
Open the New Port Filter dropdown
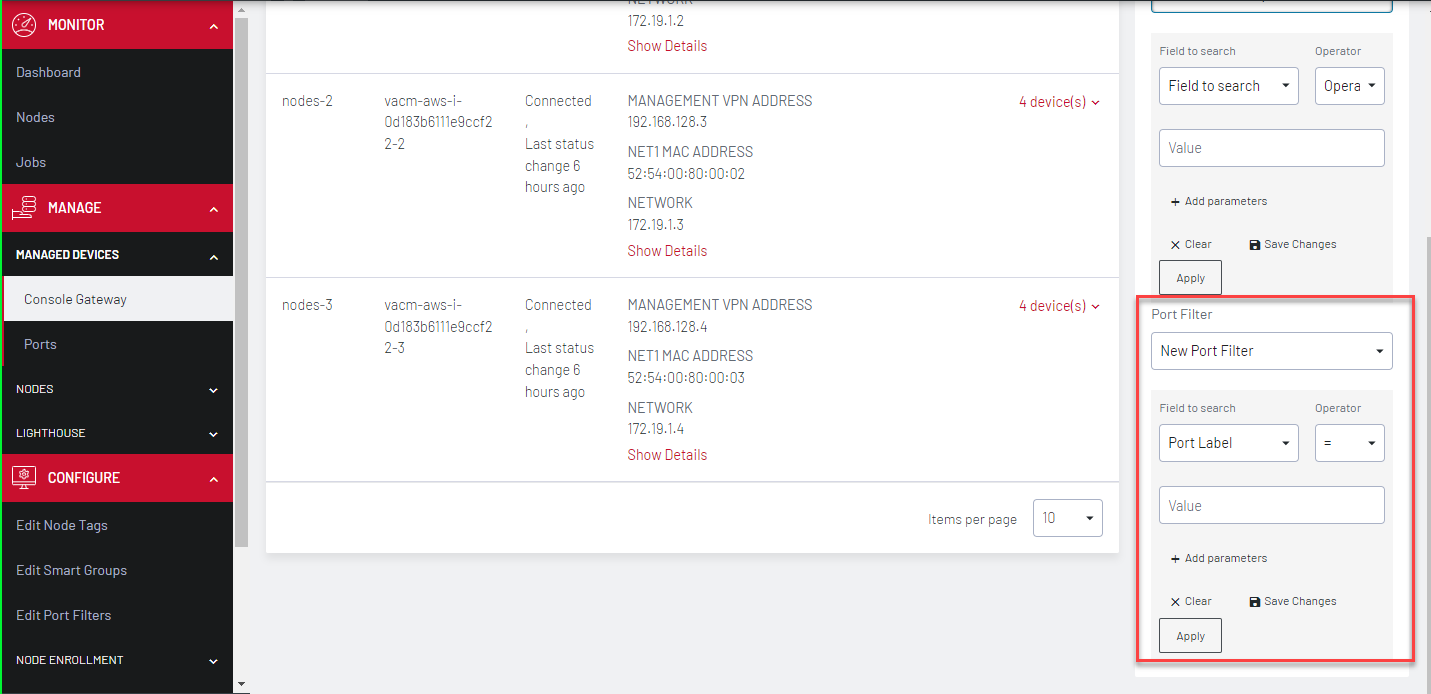[x=1271, y=351]
